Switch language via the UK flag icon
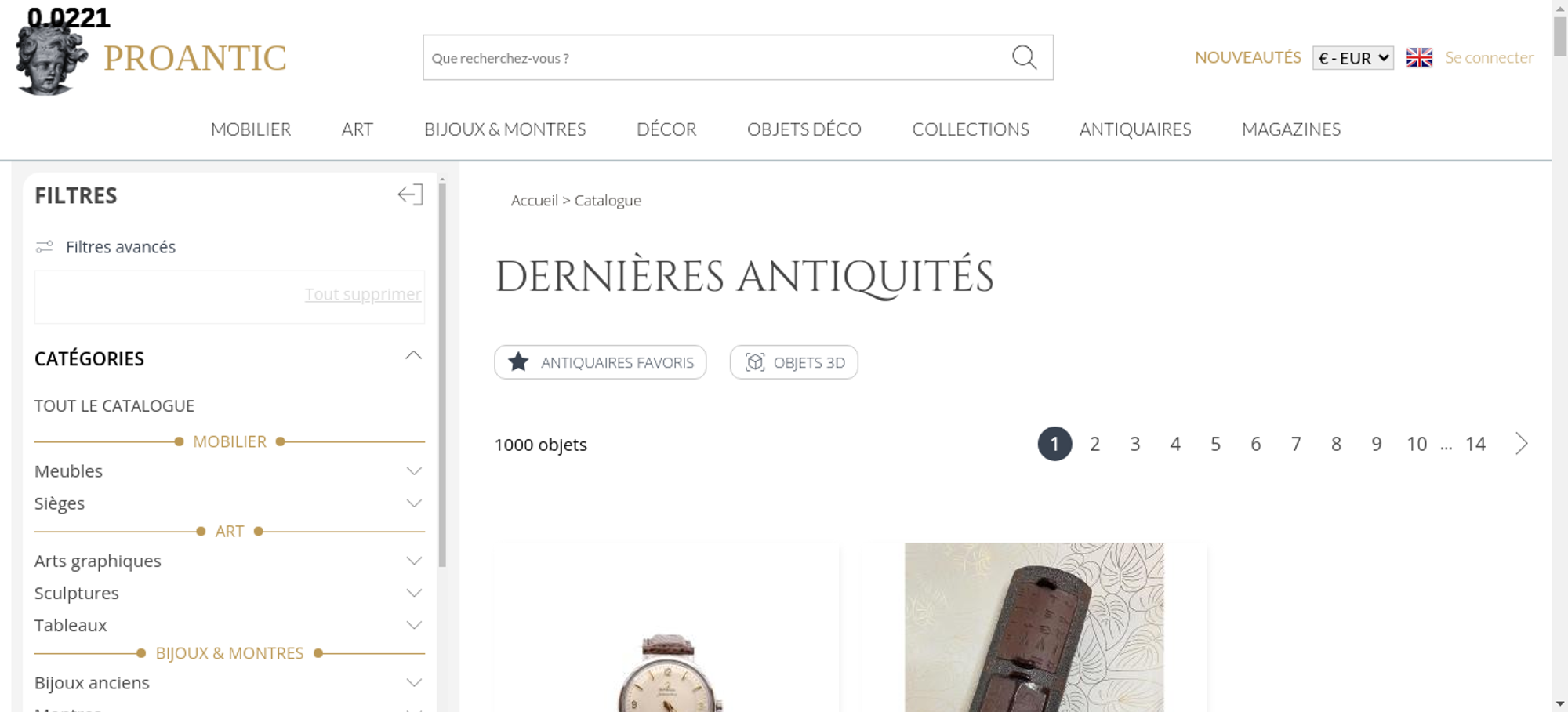 (x=1419, y=57)
